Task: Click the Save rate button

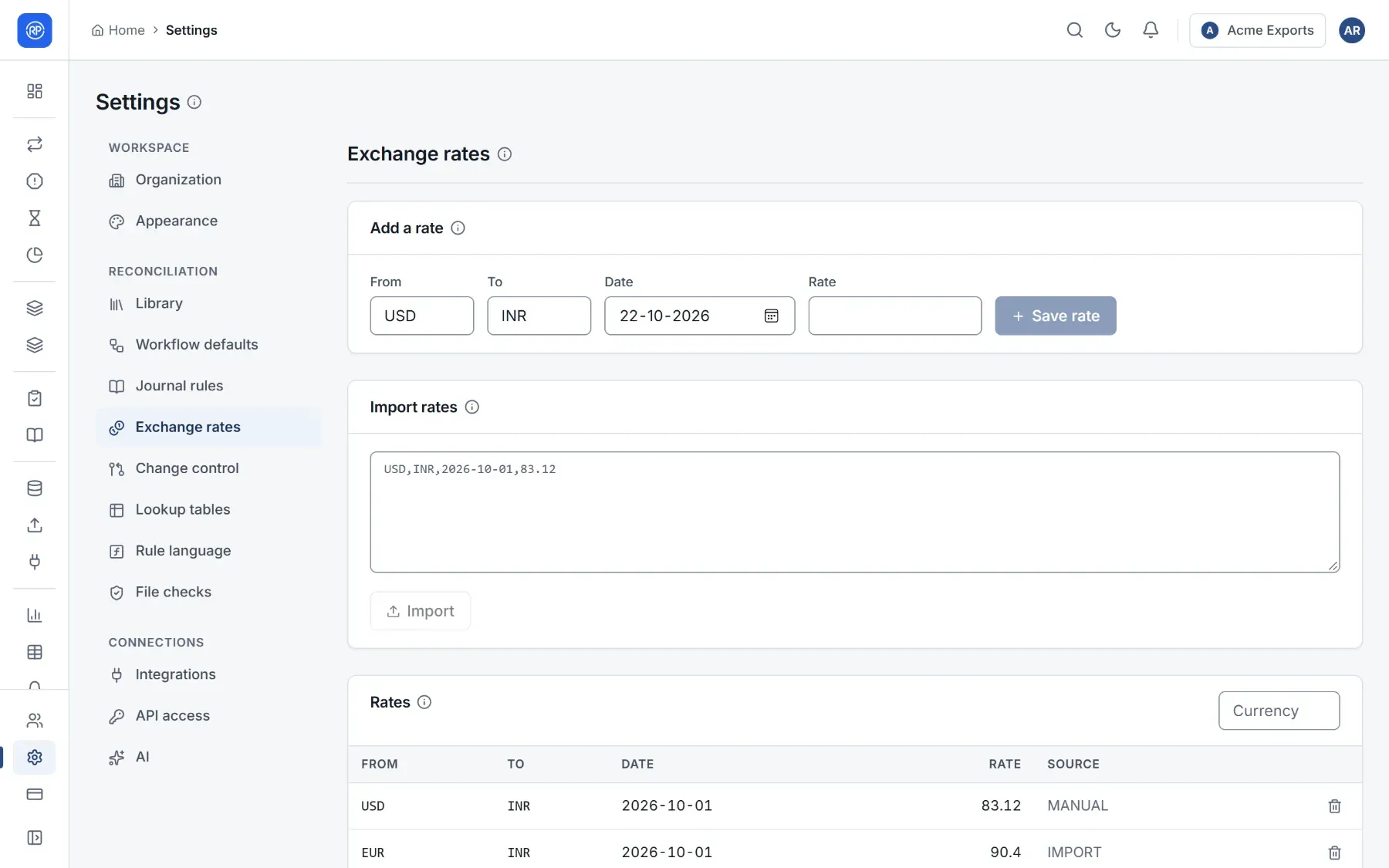Action: pos(1056,316)
